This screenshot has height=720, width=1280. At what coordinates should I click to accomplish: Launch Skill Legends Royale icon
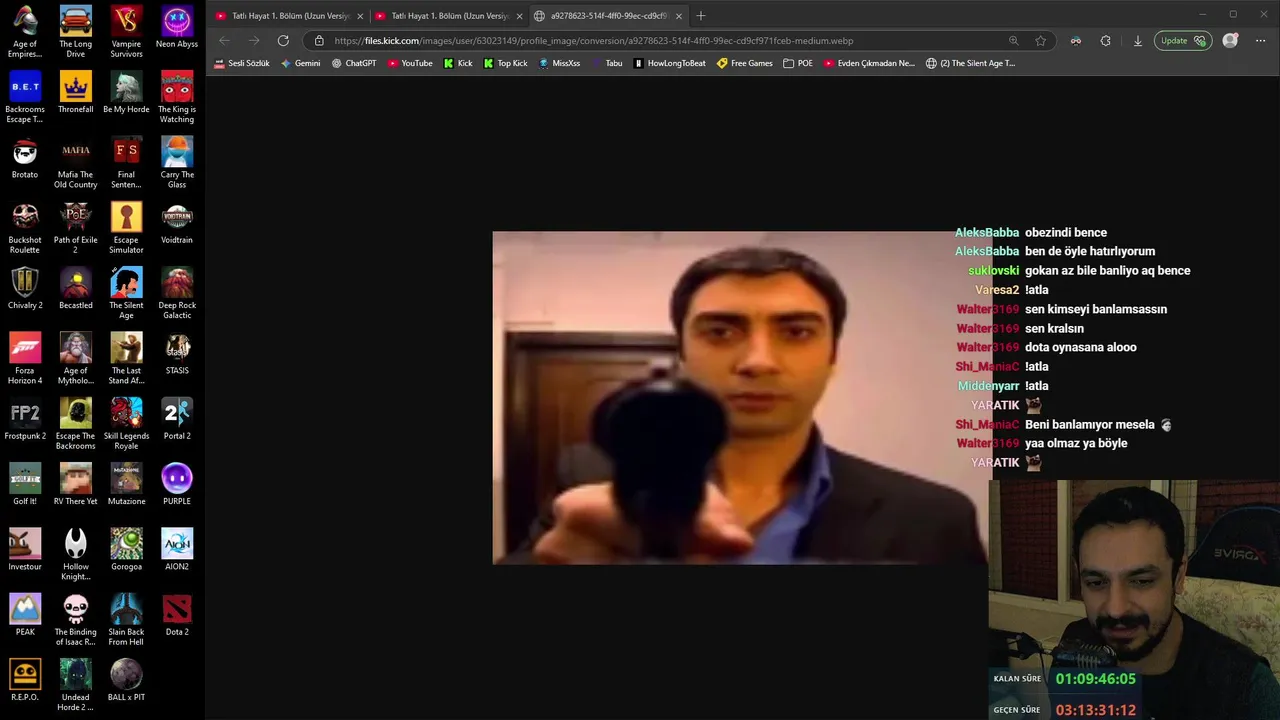pyautogui.click(x=126, y=424)
